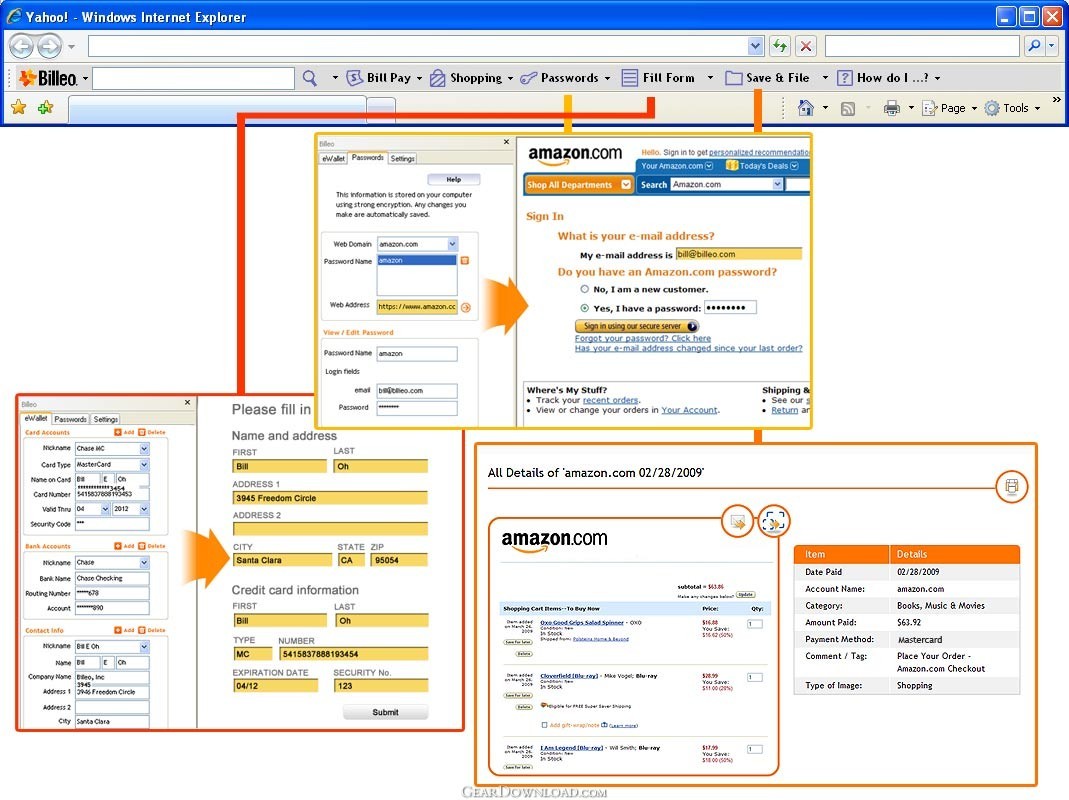Image resolution: width=1069 pixels, height=800 pixels.
Task: Open the contact Nickname dropdown showing Bill E Oh
Action: pyautogui.click(x=144, y=646)
